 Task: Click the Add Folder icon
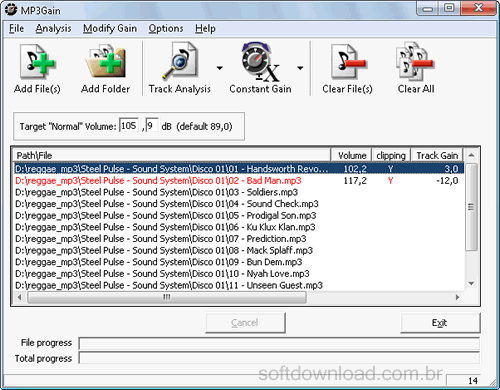(105, 62)
